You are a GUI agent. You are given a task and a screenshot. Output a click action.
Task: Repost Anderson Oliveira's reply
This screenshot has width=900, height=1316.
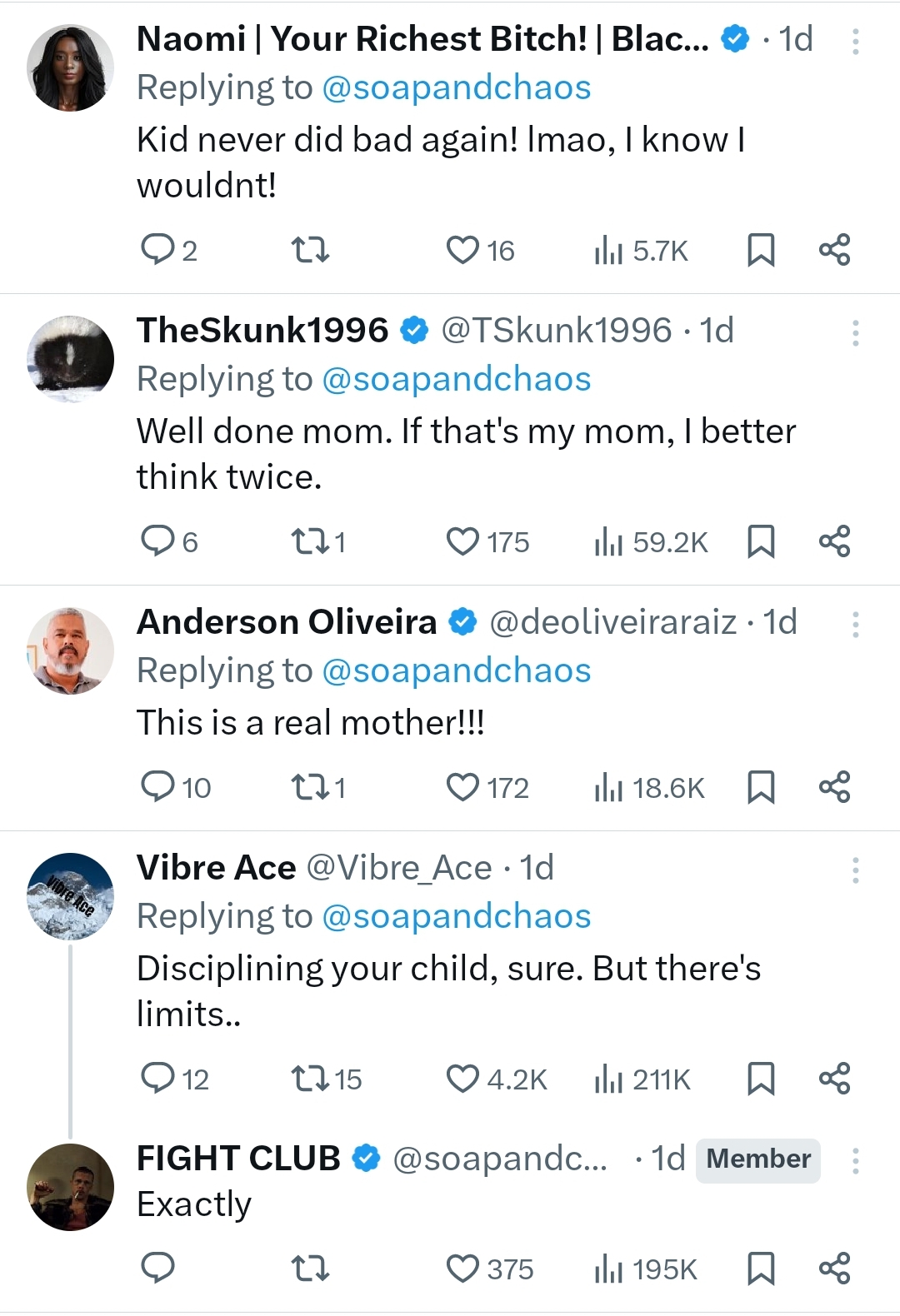pos(309,787)
